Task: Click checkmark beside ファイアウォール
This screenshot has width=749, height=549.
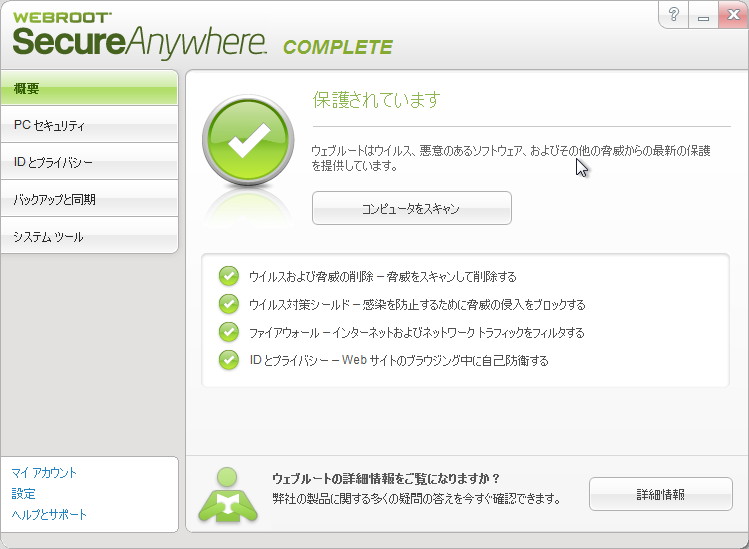Action: [229, 332]
